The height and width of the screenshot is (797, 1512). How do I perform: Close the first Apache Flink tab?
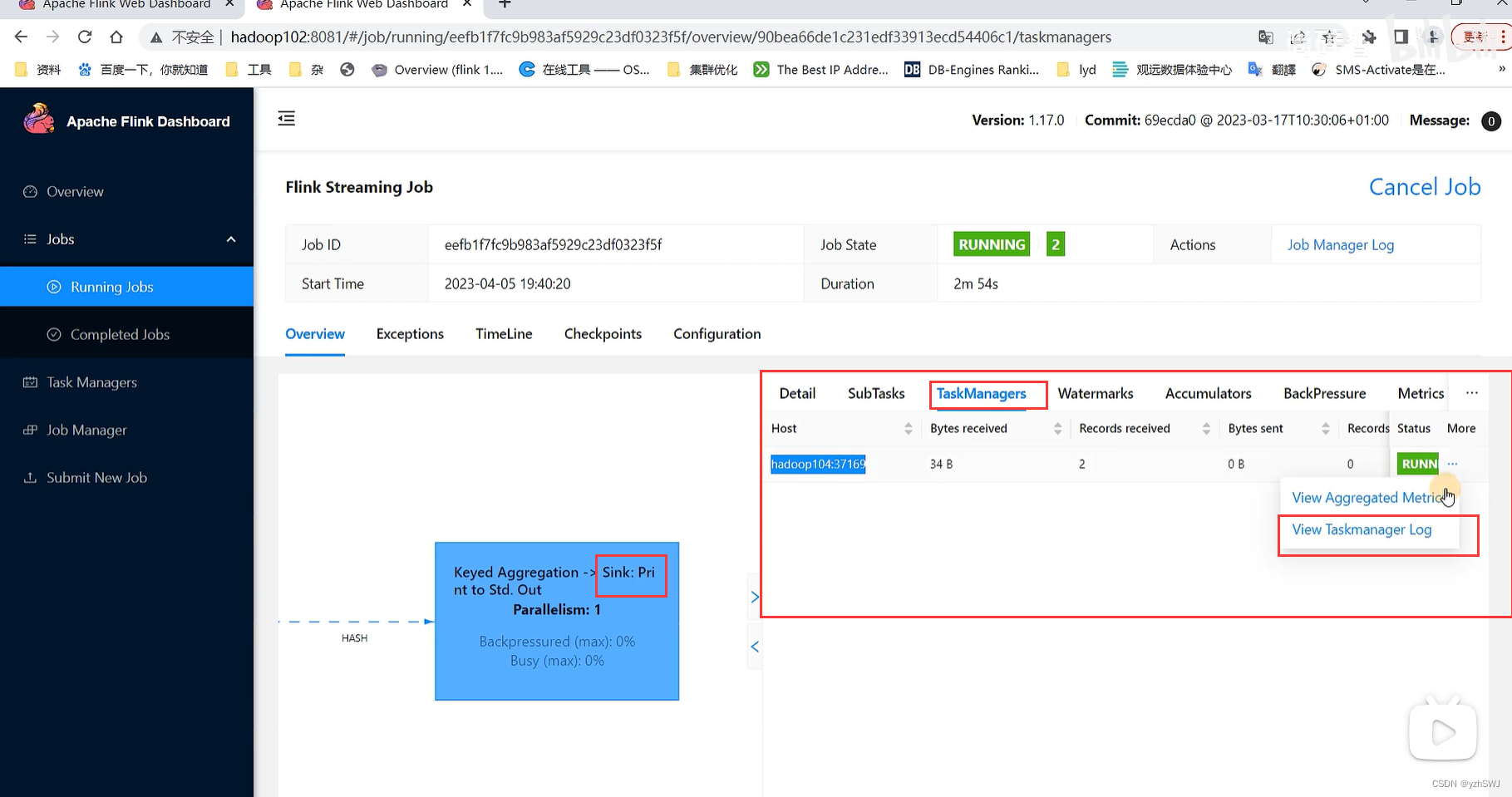(x=230, y=4)
